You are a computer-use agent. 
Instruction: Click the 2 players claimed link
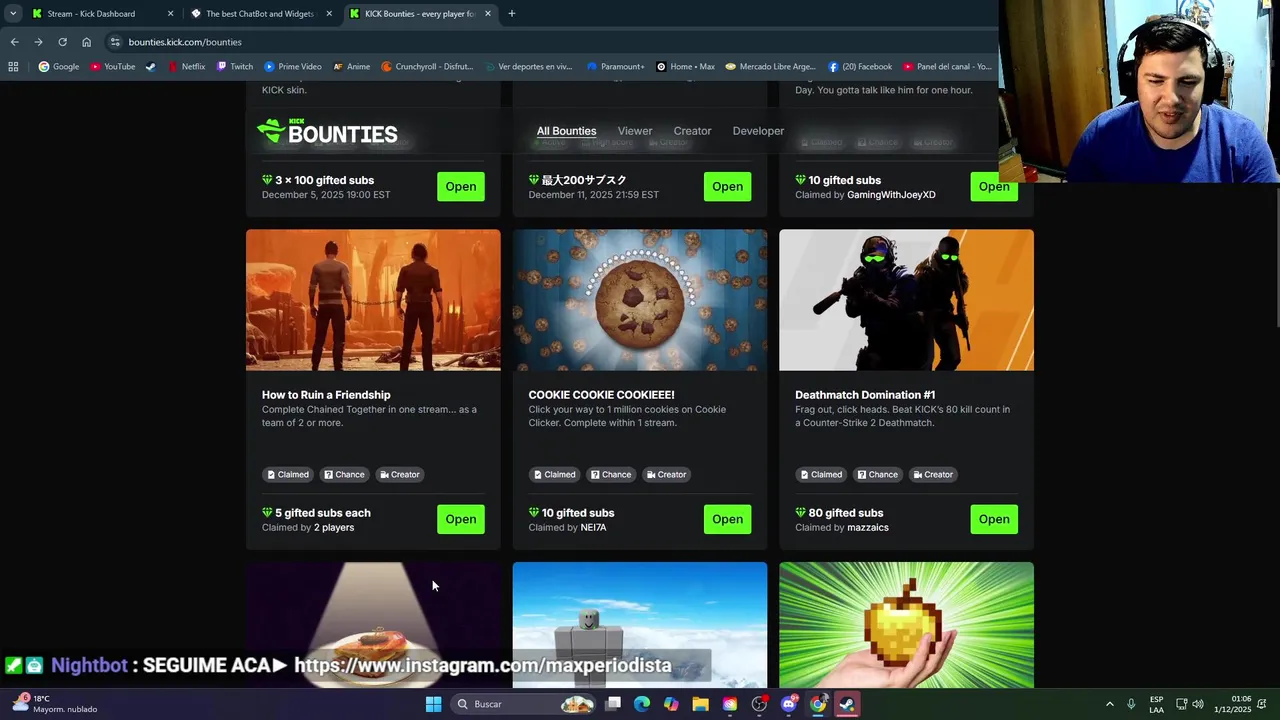coord(334,528)
